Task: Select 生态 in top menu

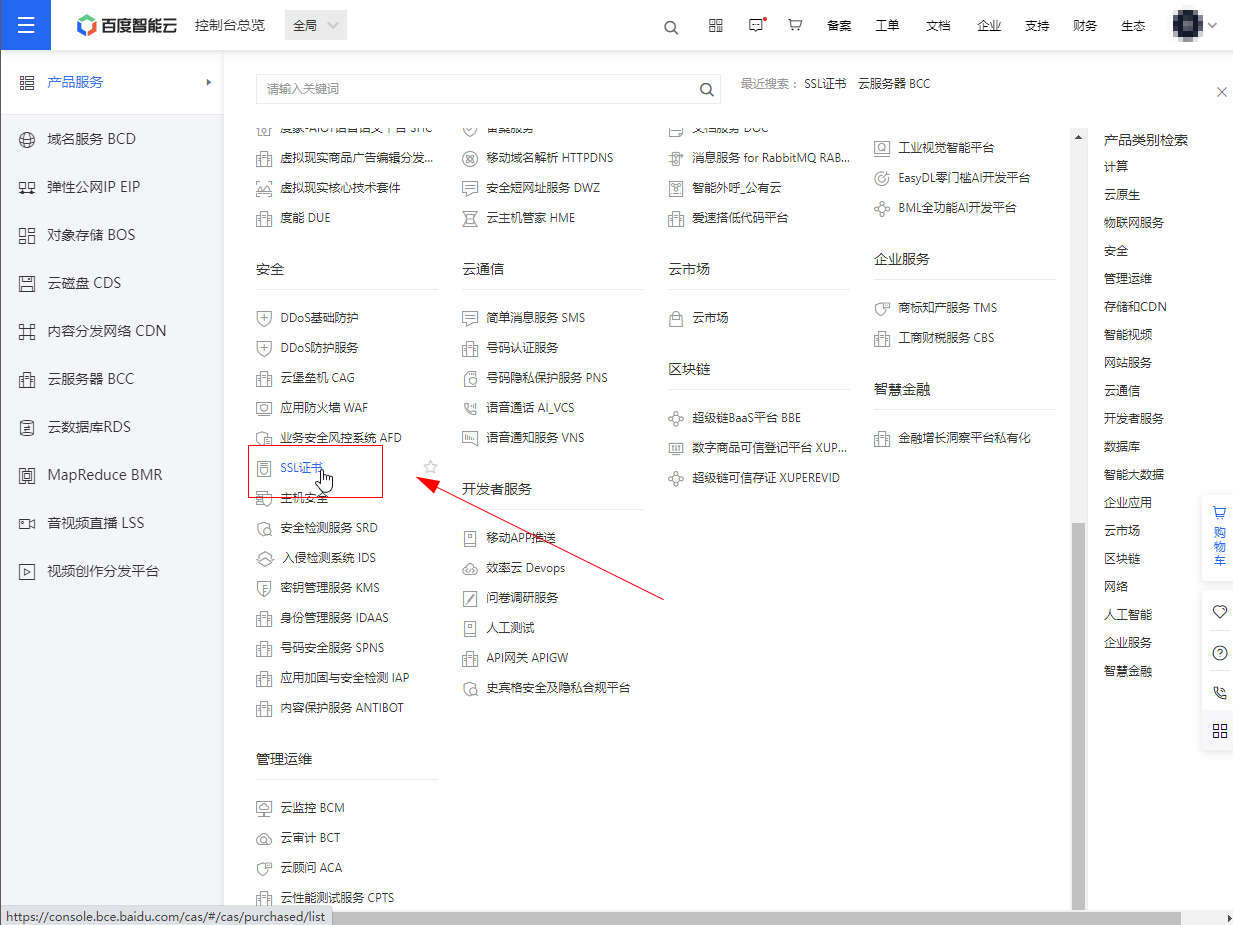Action: click(x=1133, y=26)
